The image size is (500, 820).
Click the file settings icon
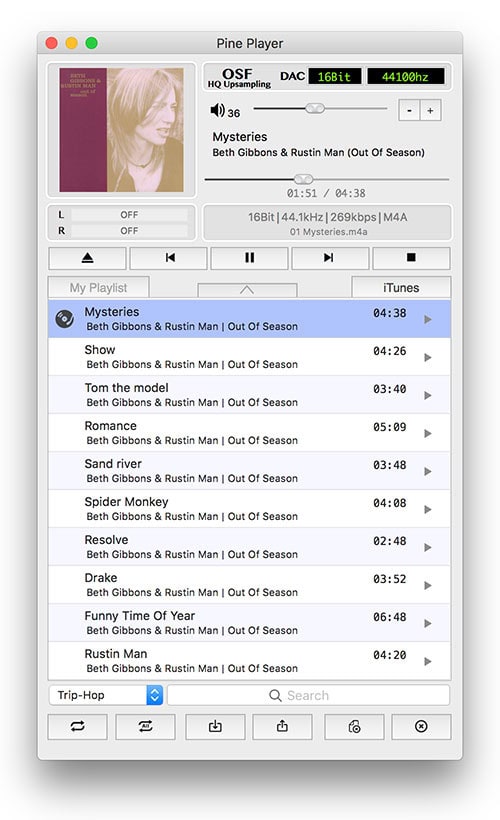click(x=354, y=726)
